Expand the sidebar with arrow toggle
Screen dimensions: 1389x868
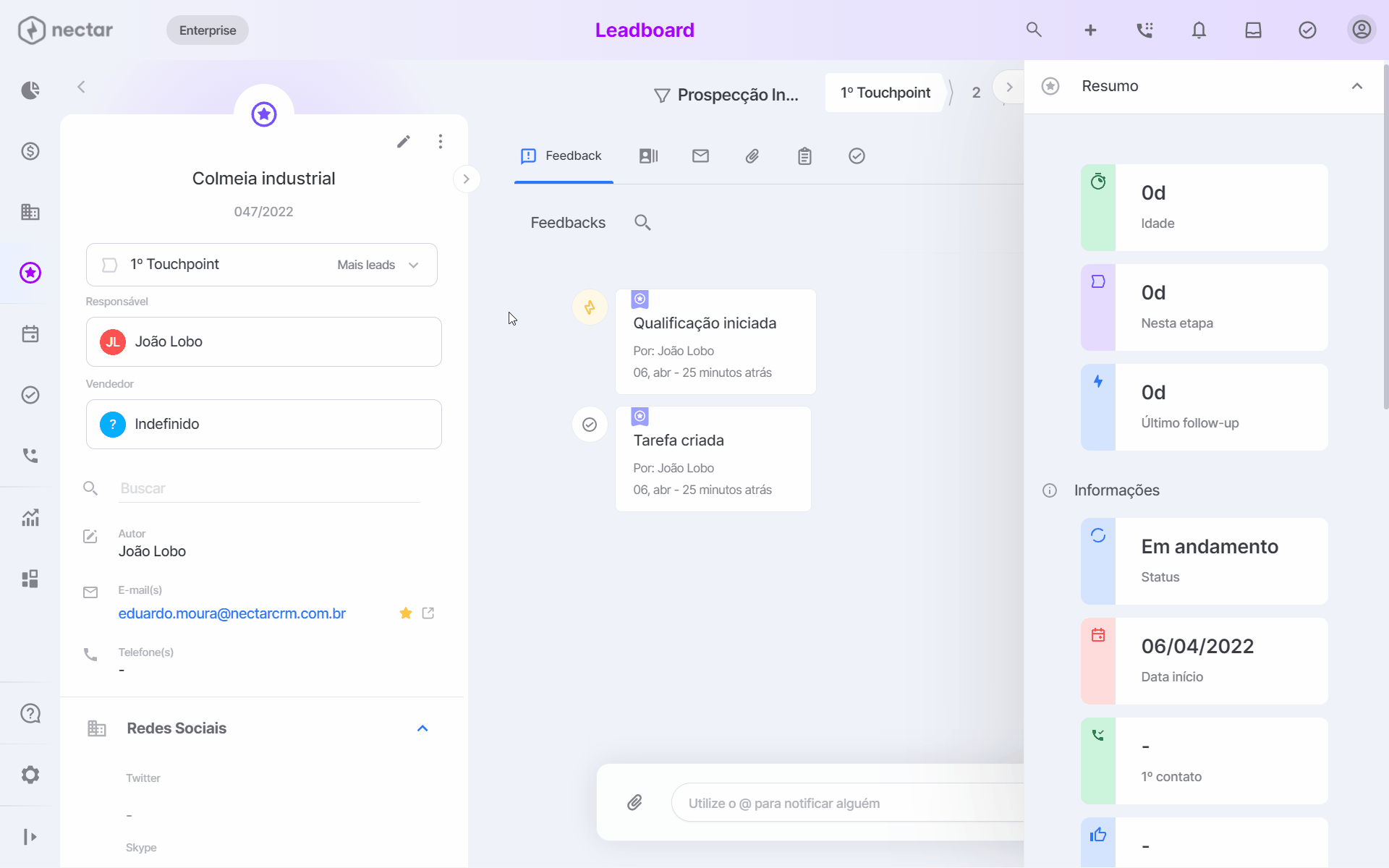pyautogui.click(x=30, y=837)
